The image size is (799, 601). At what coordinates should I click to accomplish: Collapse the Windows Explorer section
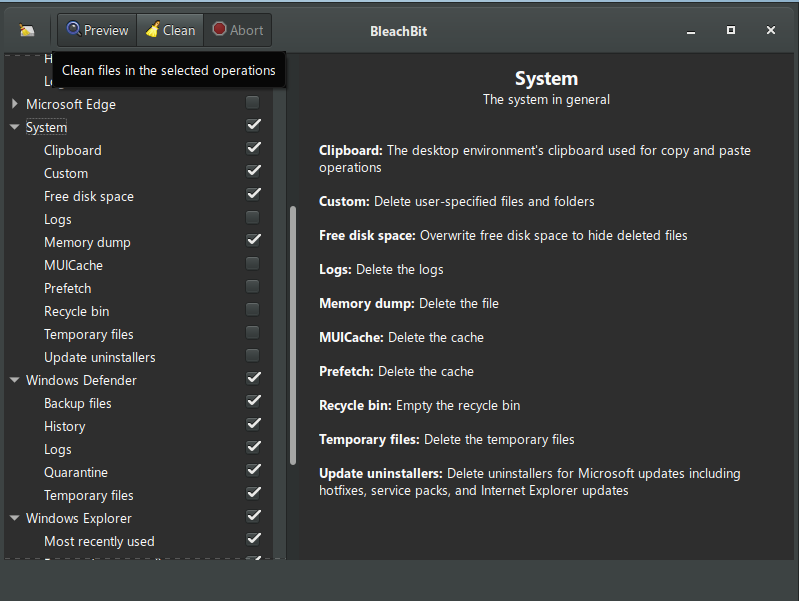(15, 518)
